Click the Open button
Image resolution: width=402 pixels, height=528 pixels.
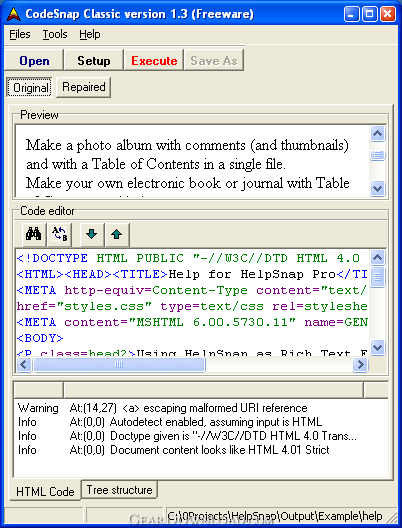[x=34, y=61]
